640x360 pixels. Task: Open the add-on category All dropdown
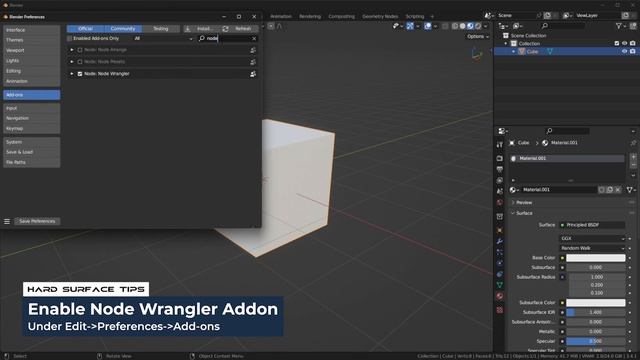(163, 38)
